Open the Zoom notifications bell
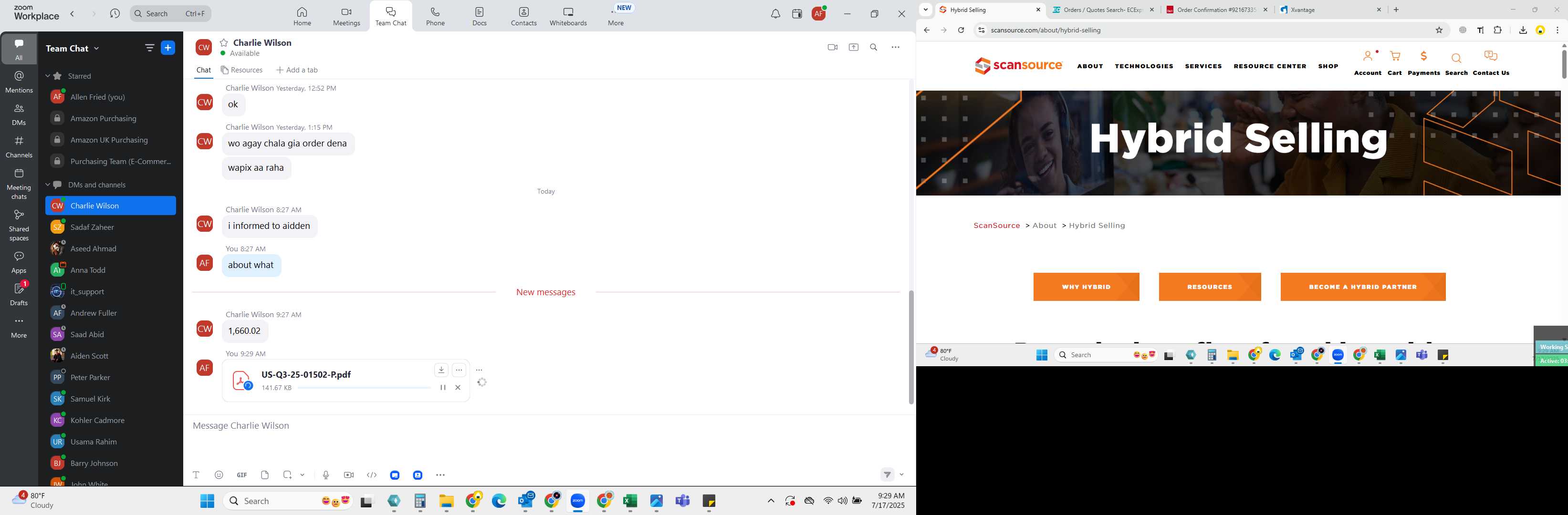The height and width of the screenshot is (515, 1568). (775, 14)
